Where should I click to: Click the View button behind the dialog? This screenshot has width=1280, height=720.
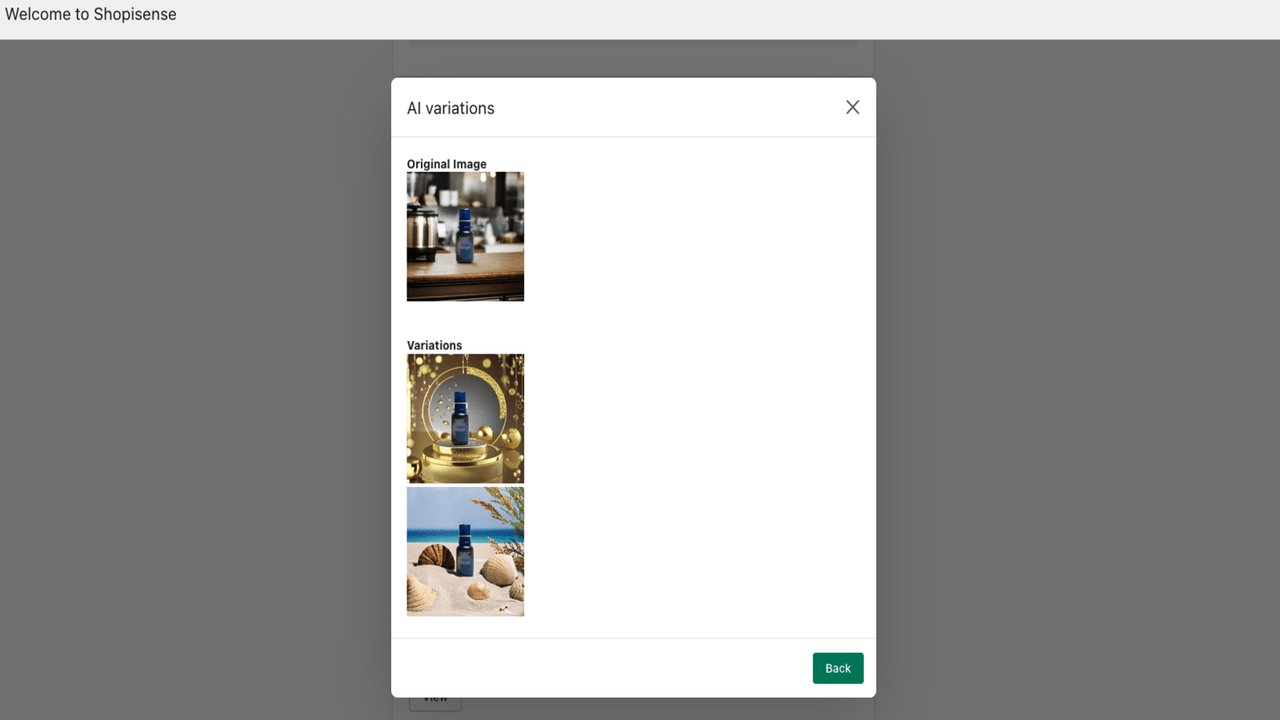tap(435, 703)
